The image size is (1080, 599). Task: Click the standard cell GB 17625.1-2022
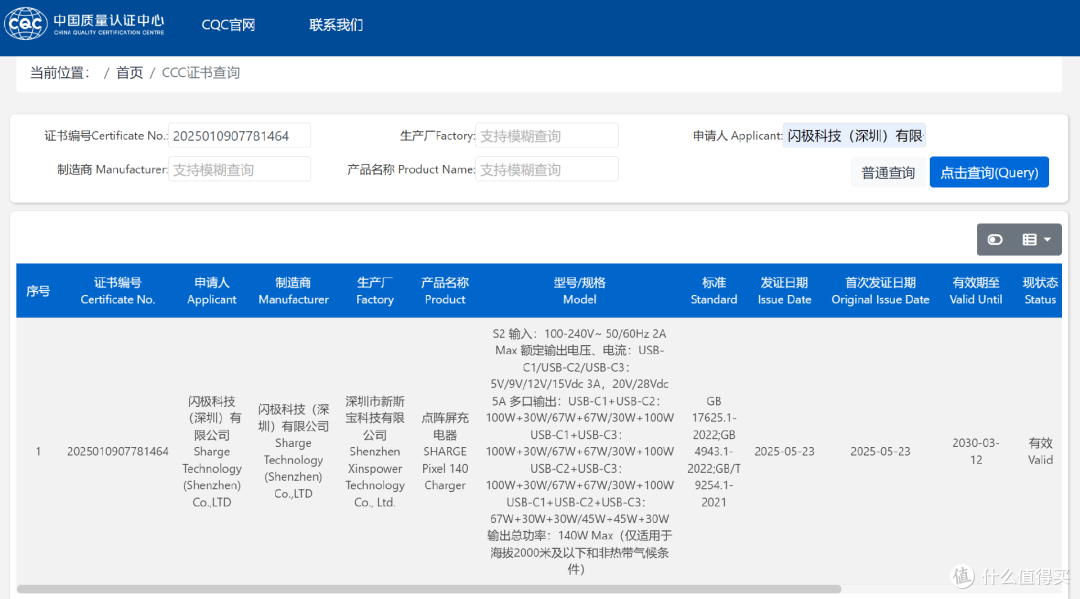714,452
